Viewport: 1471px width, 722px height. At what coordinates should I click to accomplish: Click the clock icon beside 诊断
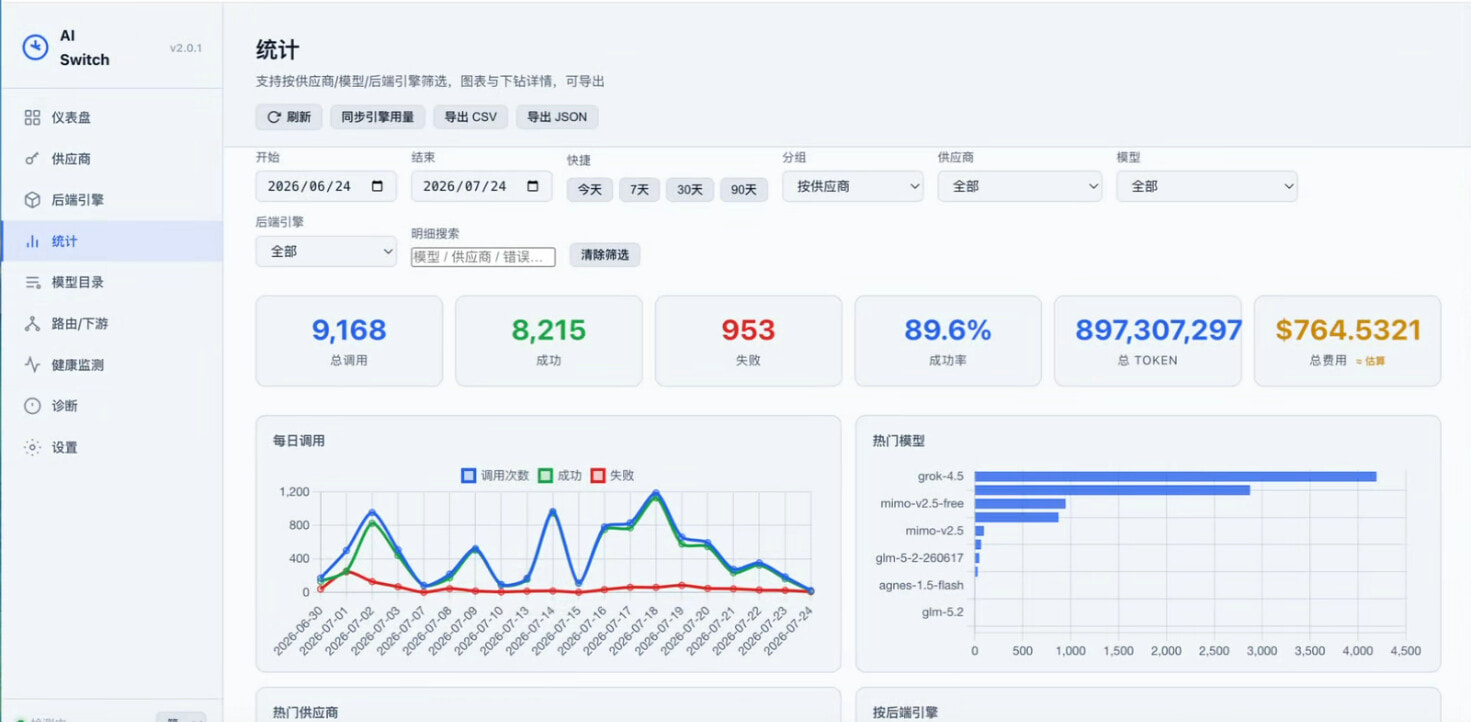(32, 406)
